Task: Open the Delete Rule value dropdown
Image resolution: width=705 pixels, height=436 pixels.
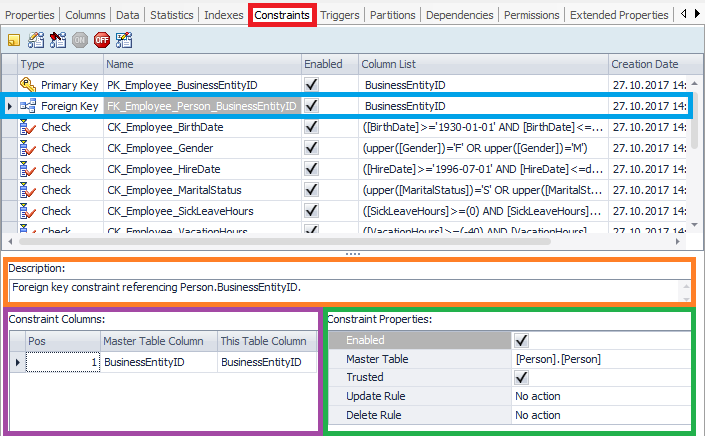Action: 600,415
